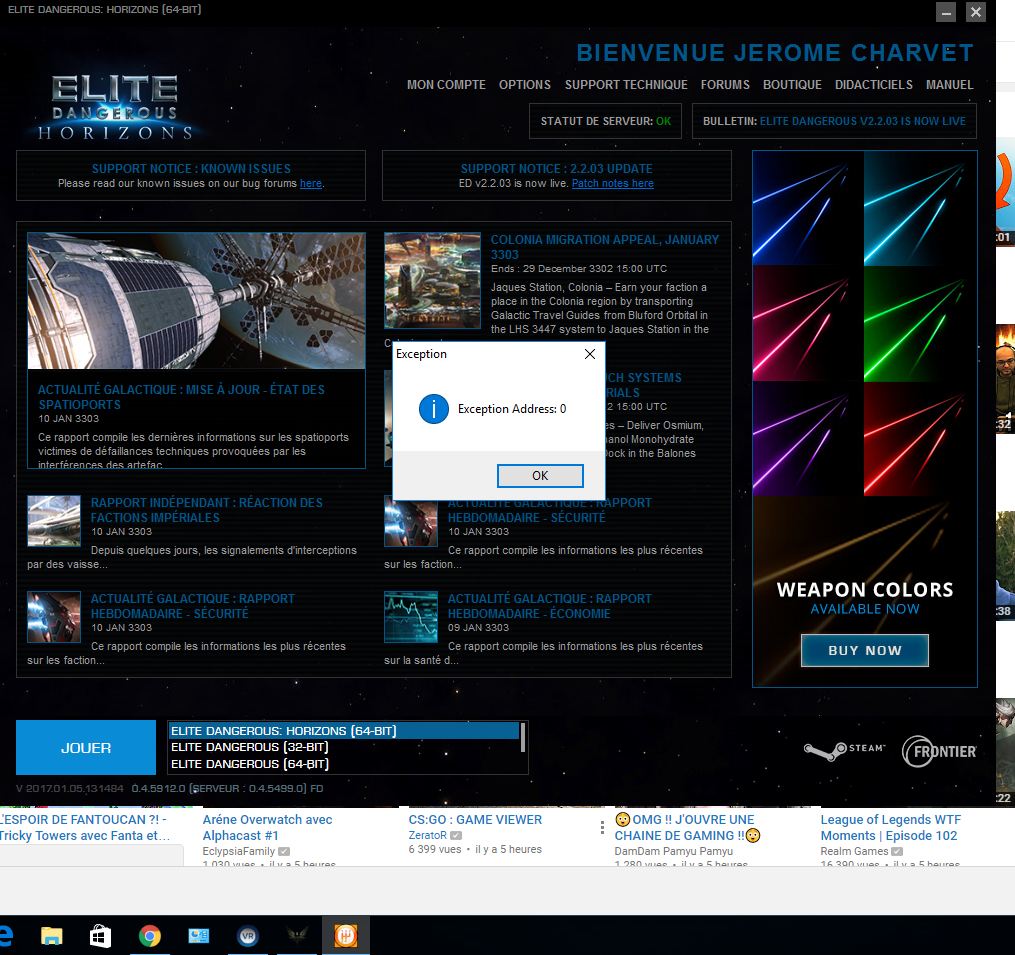Click the space station news image
The width and height of the screenshot is (1015, 955).
[196, 301]
